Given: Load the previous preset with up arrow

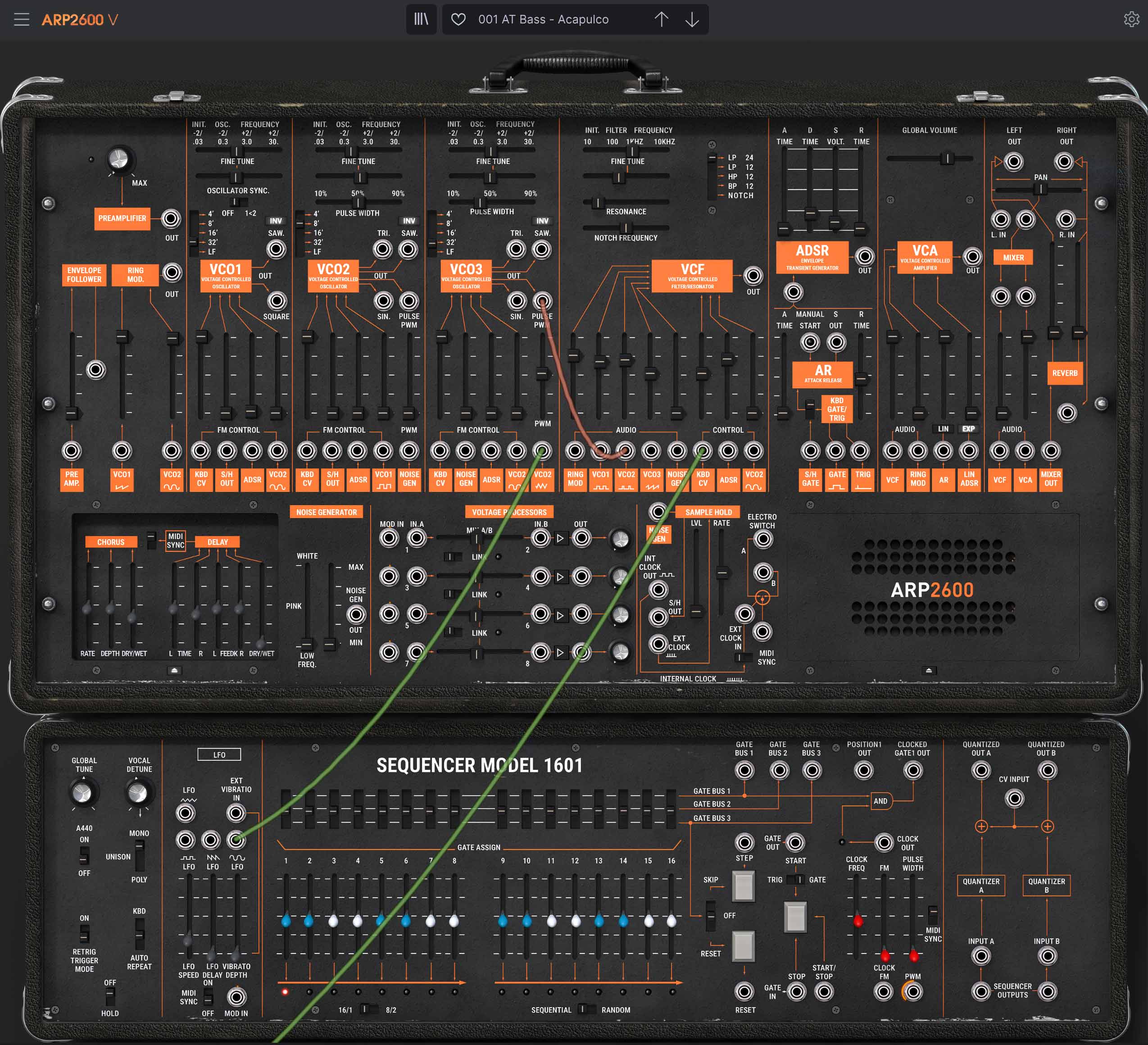Looking at the screenshot, I should coord(661,19).
